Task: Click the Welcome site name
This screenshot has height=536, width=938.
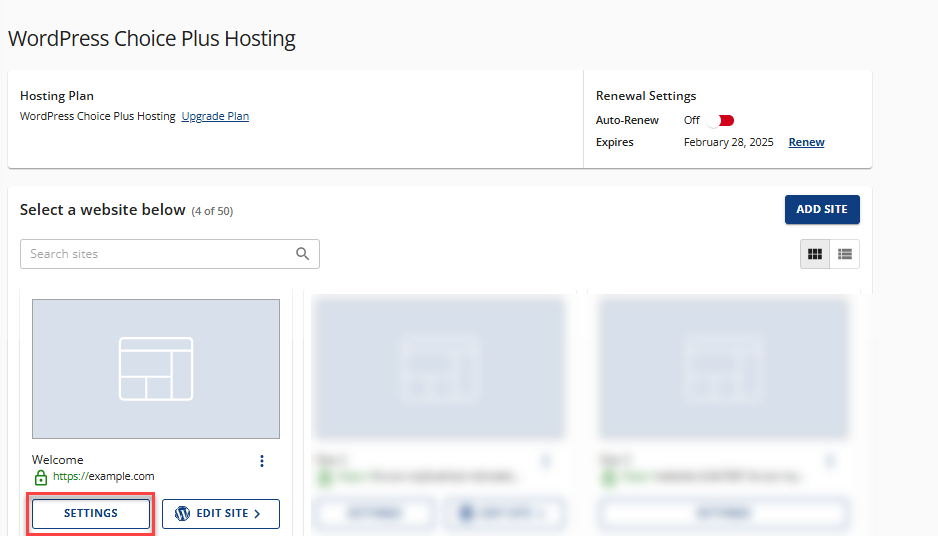Action: pyautogui.click(x=57, y=459)
